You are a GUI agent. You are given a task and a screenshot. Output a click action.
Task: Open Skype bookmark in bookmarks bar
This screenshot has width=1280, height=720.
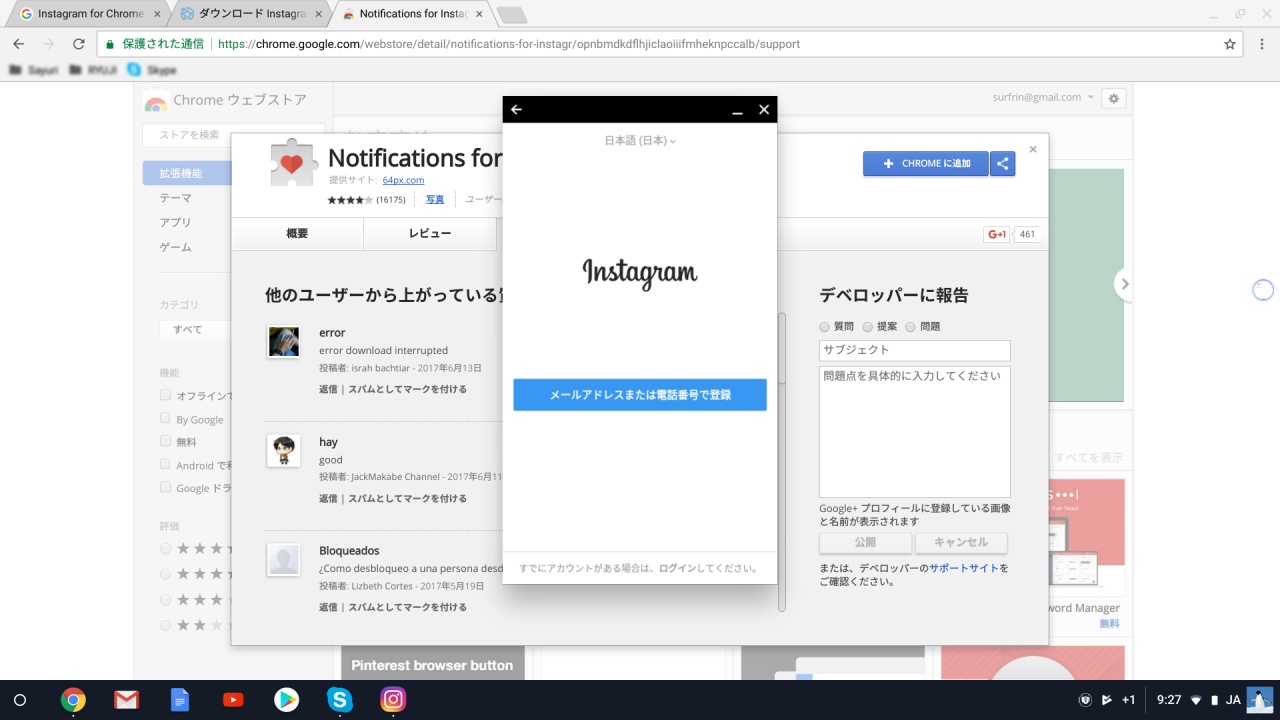[152, 70]
